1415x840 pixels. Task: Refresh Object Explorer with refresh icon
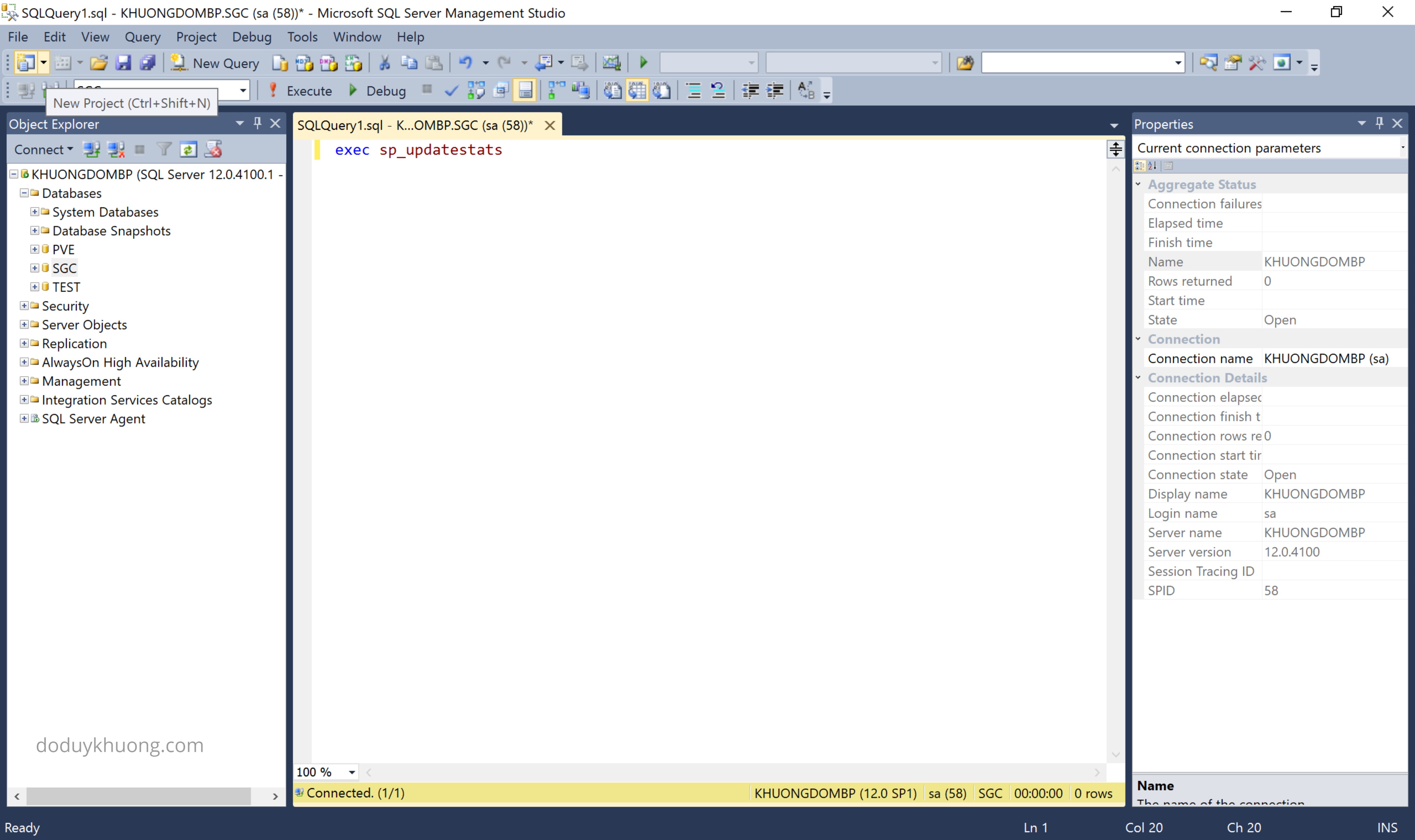tap(188, 149)
